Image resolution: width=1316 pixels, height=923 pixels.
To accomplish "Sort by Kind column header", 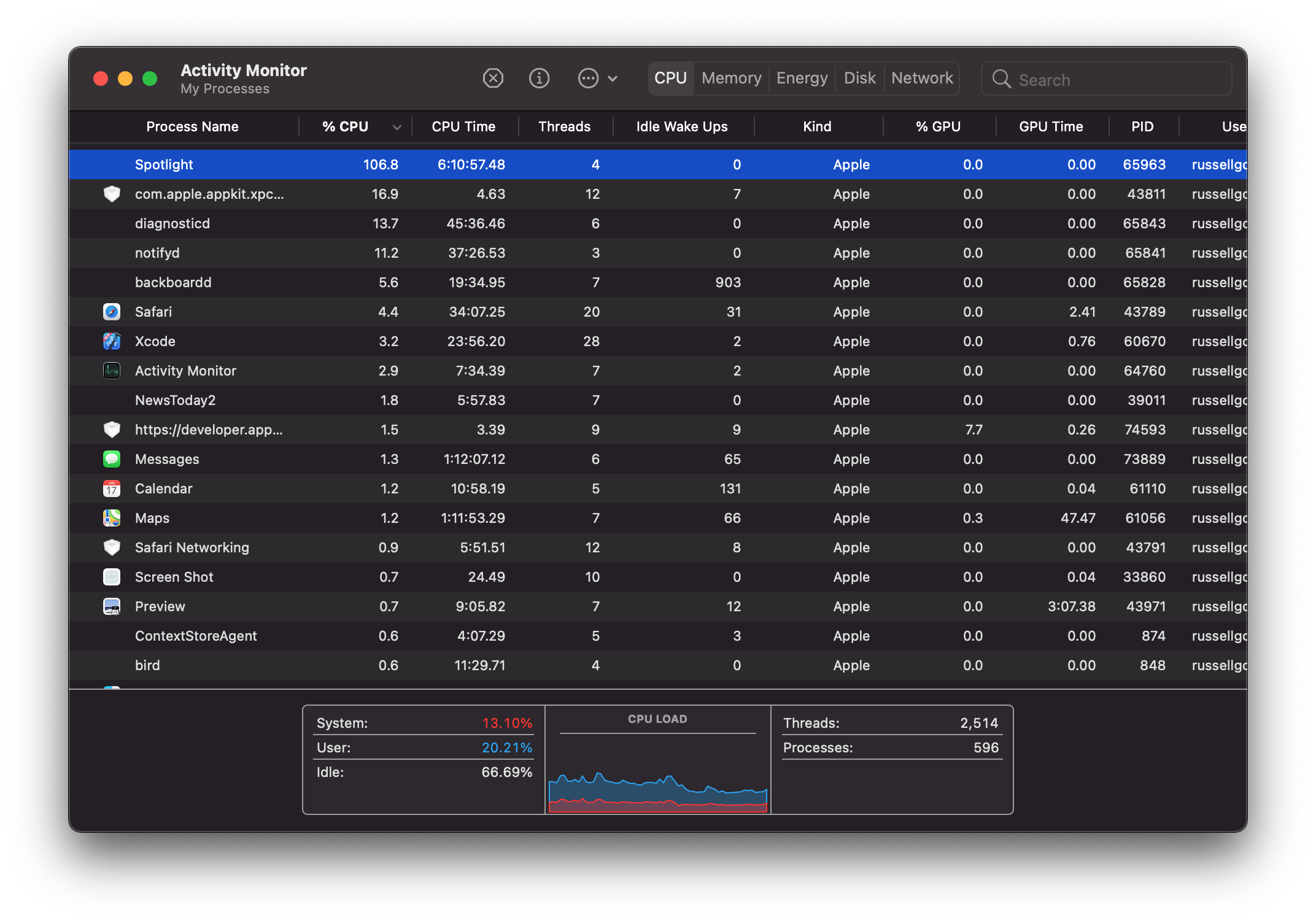I will [x=817, y=127].
